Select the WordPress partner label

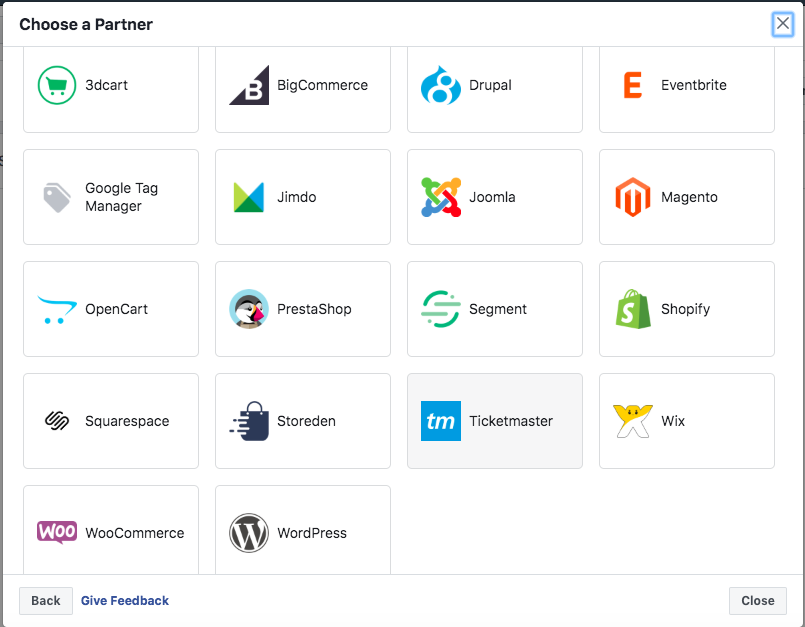tap(312, 533)
